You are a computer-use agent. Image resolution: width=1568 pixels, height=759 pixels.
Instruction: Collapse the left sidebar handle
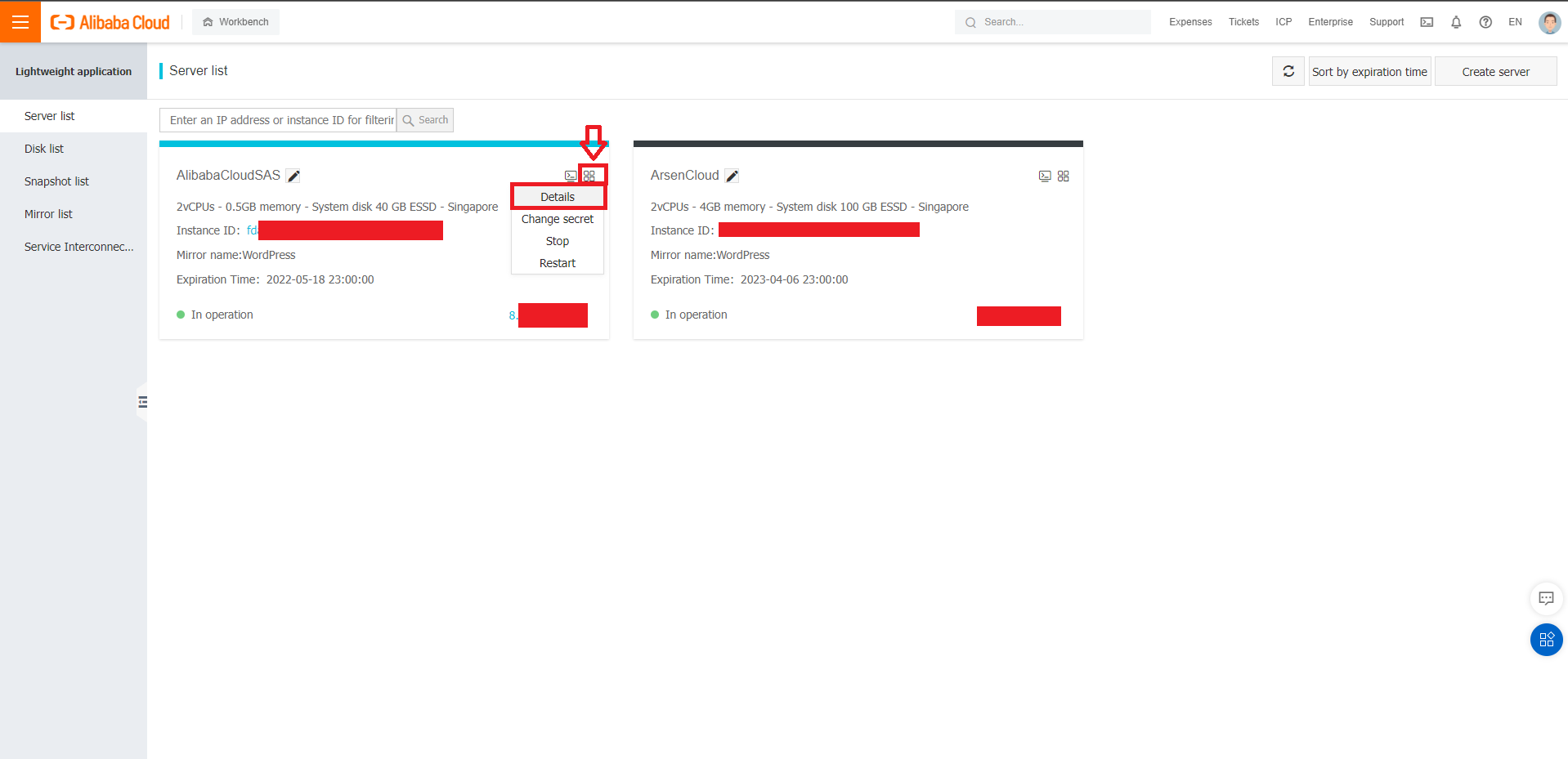tap(142, 402)
